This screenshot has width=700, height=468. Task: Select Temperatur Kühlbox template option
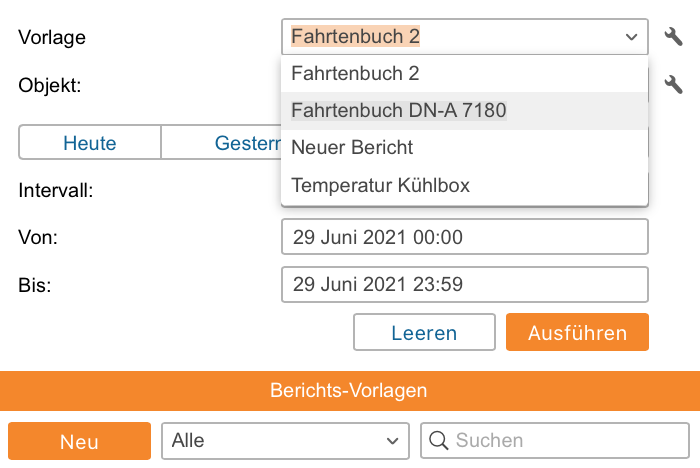[380, 185]
